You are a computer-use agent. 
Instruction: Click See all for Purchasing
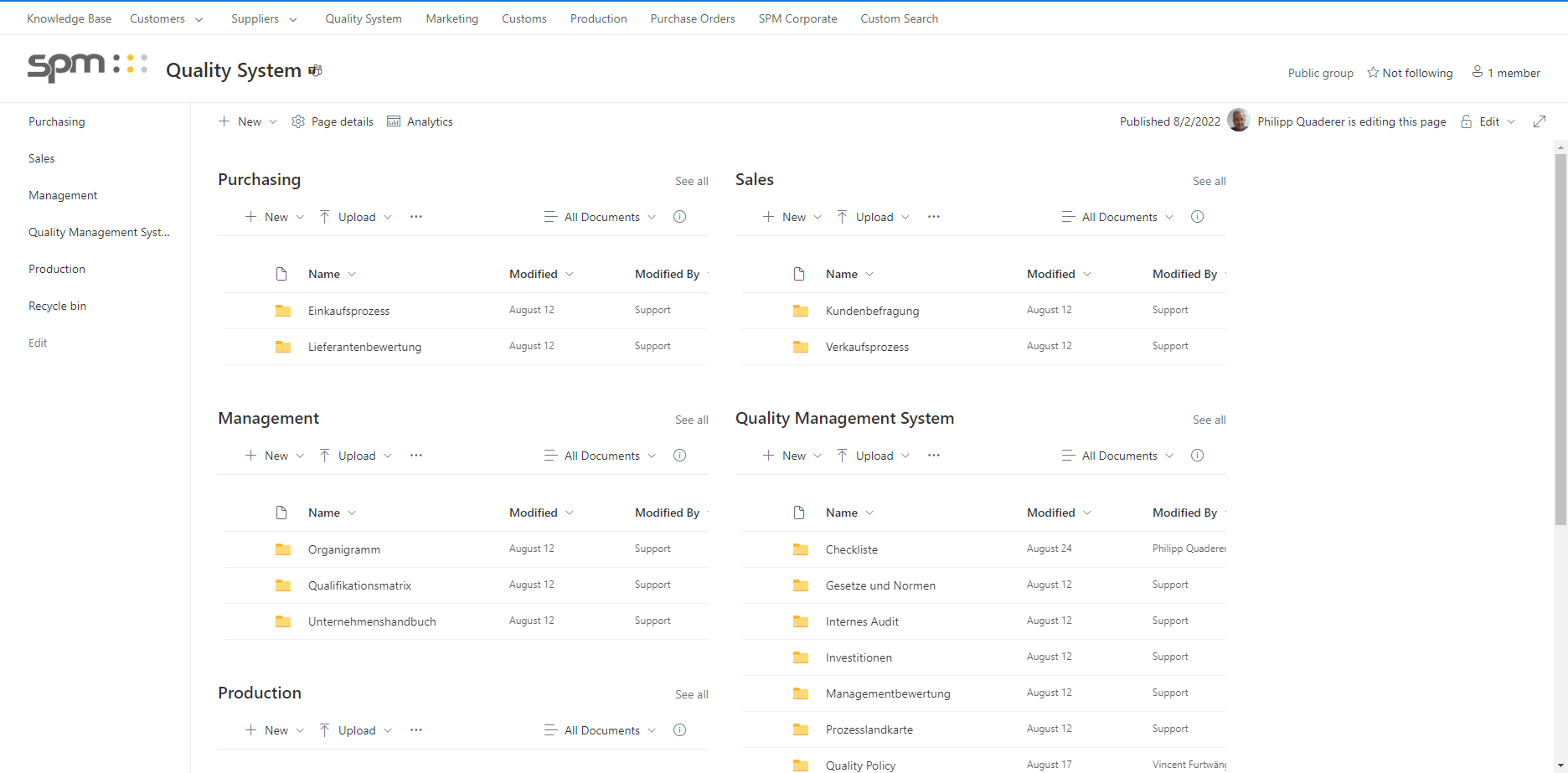tap(692, 181)
